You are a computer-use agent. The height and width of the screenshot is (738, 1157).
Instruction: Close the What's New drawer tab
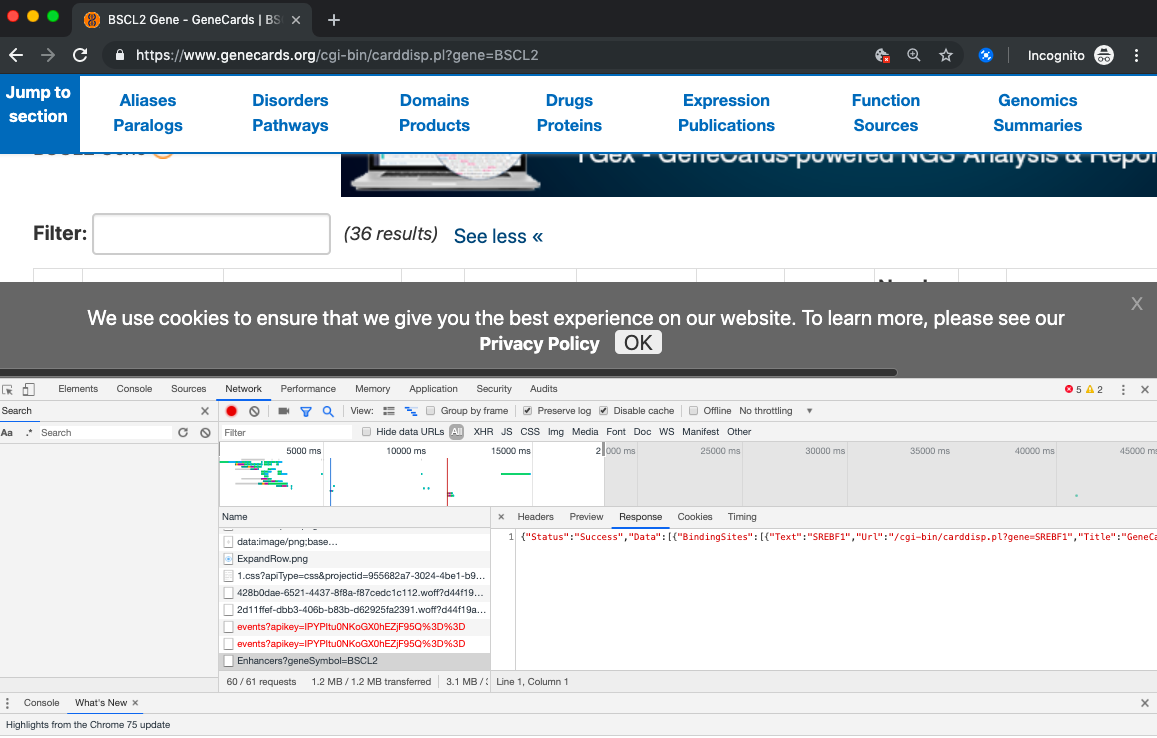[135, 703]
